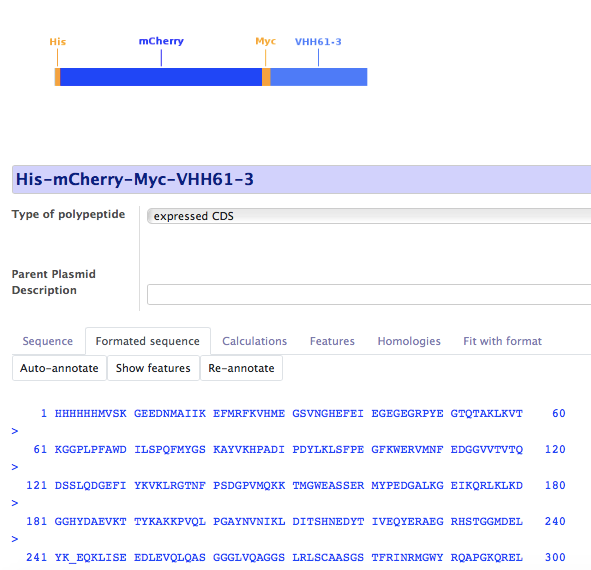The image size is (591, 570).
Task: Open the Type of polypeptide dropdown
Action: 369,216
